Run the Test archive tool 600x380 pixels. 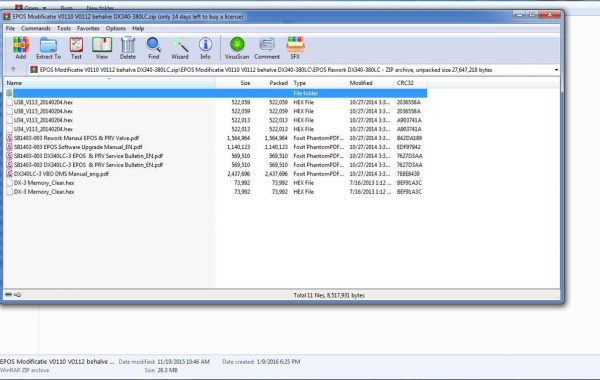point(76,45)
